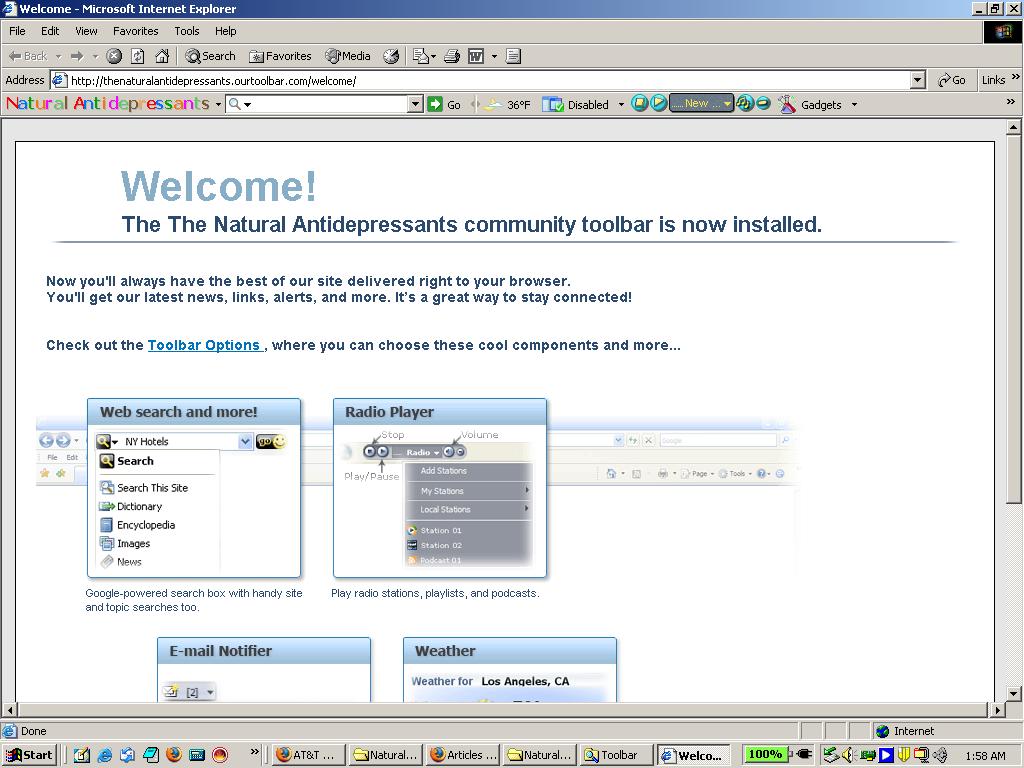The width and height of the screenshot is (1024, 768).
Task: Click the Welcome! page heading
Action: [219, 185]
